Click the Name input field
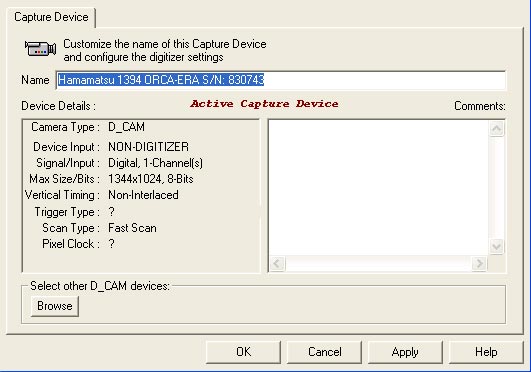 point(281,80)
